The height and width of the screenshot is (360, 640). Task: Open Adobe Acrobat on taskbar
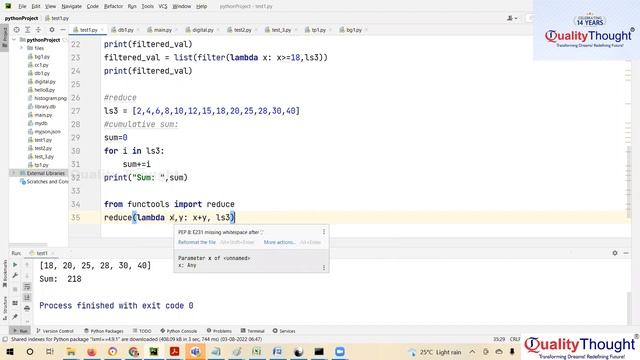coord(174,352)
